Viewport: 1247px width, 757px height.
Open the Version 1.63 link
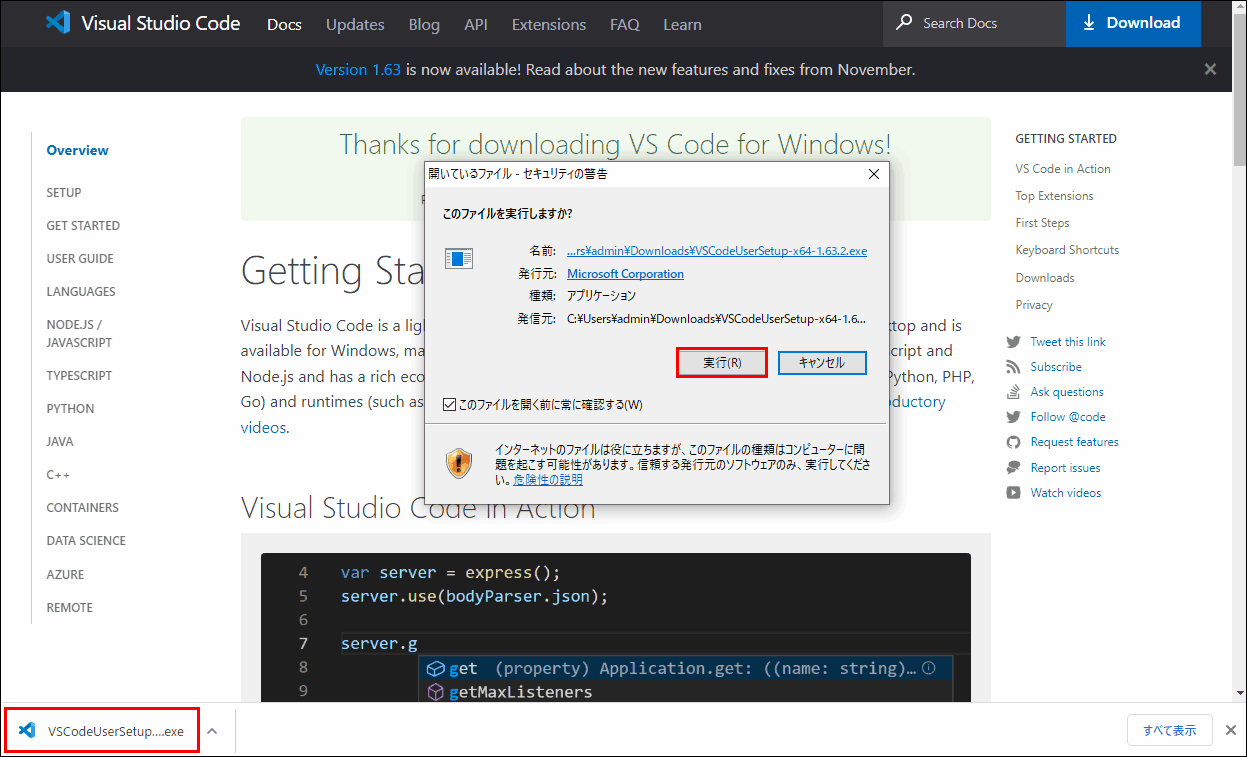[x=358, y=69]
